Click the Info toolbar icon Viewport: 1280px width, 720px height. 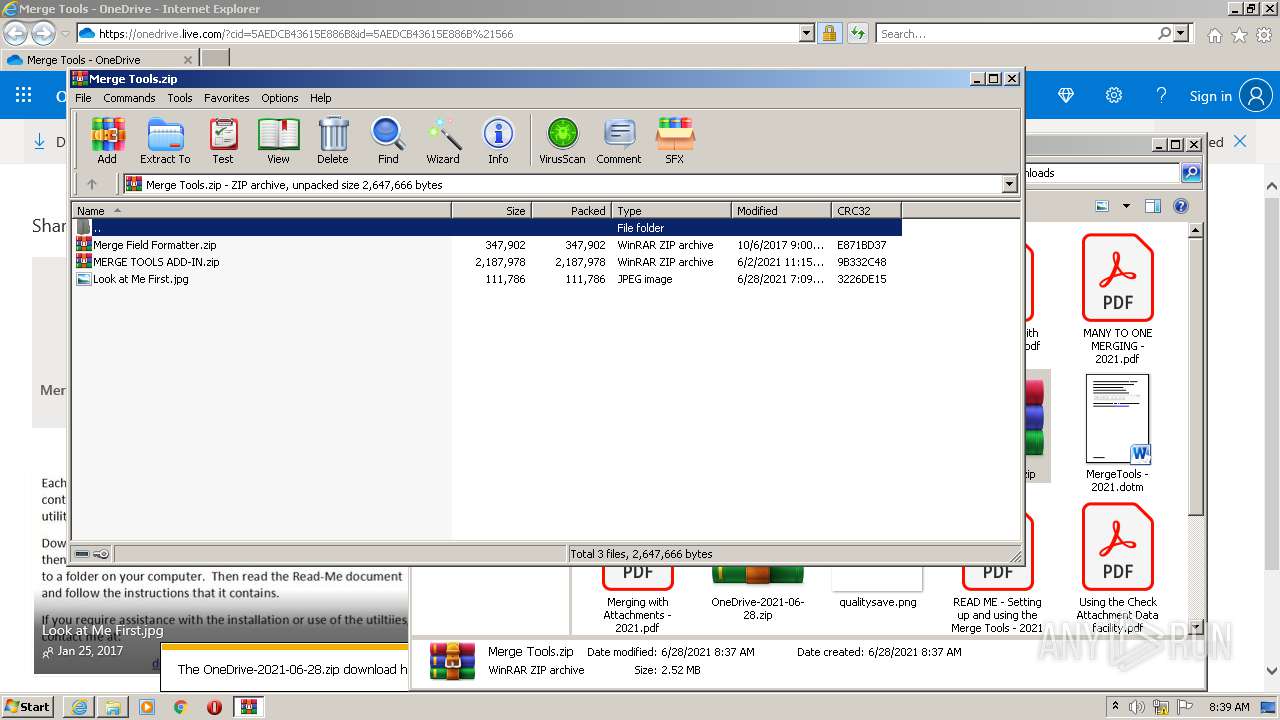498,141
